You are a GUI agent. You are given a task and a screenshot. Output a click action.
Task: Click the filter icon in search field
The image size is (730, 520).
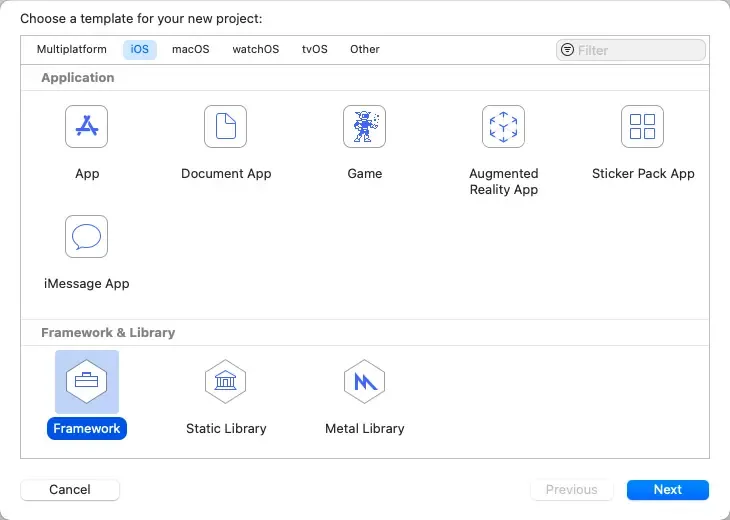pyautogui.click(x=568, y=50)
